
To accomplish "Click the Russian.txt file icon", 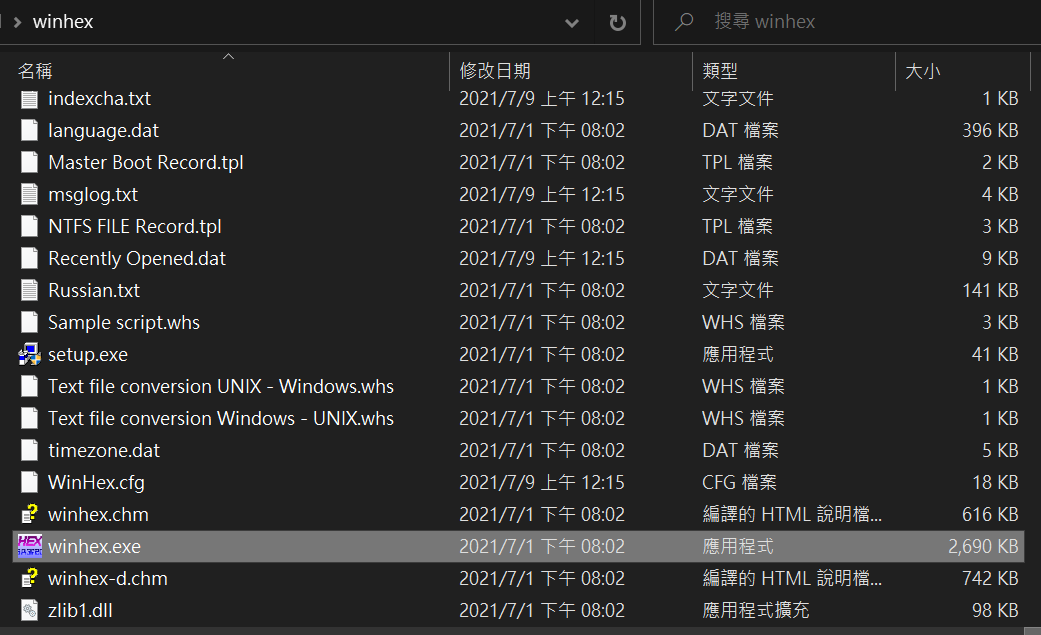I will tap(29, 290).
